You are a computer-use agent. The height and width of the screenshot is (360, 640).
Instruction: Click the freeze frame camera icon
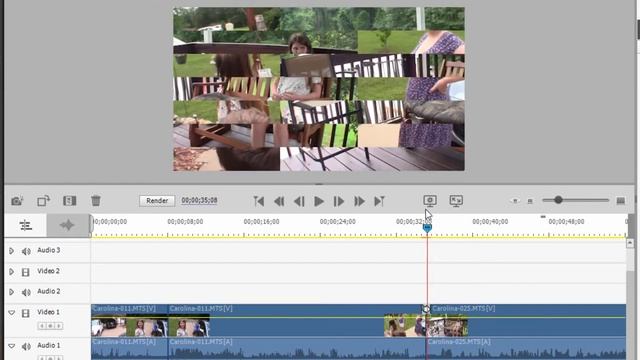tap(17, 201)
